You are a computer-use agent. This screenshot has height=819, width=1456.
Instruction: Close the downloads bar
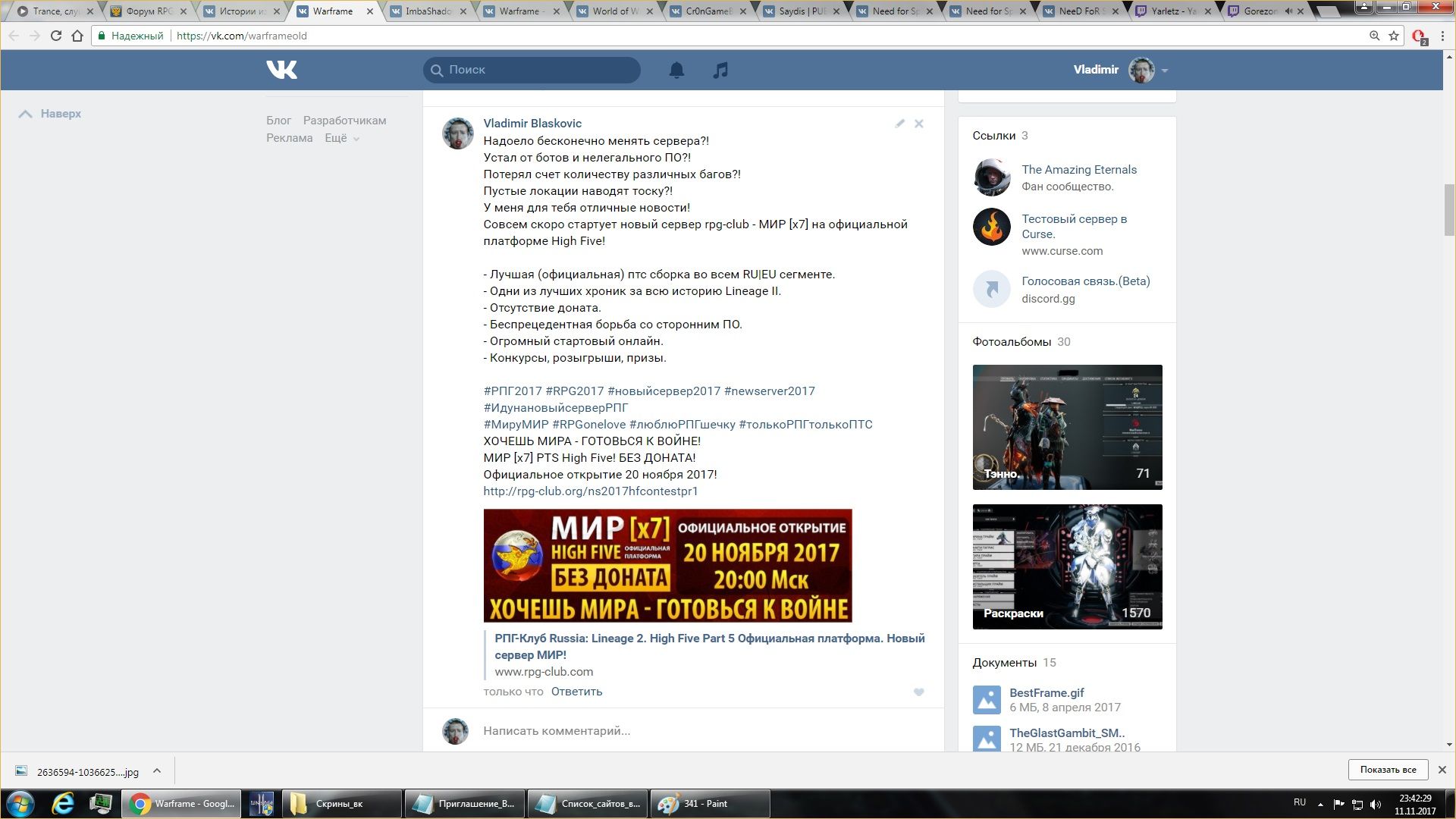click(1442, 770)
